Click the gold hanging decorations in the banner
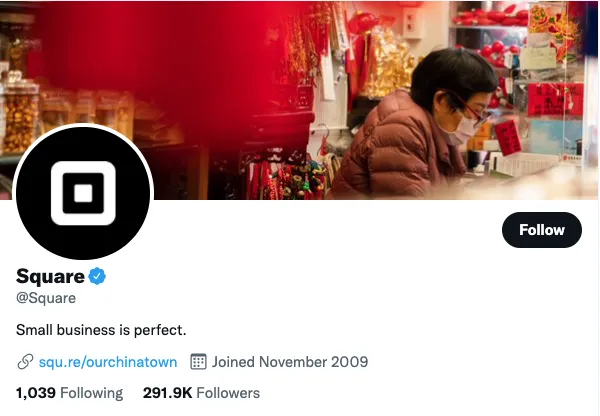The height and width of the screenshot is (416, 600). tap(386, 63)
